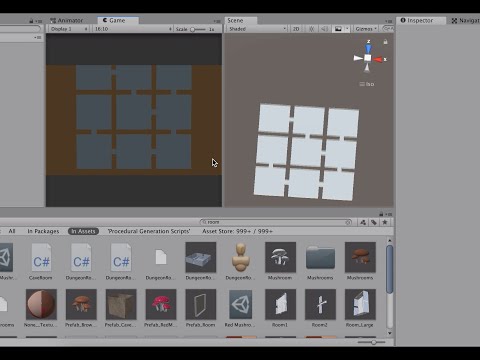Clear the Project search text
The image size is (480, 360).
348,222
